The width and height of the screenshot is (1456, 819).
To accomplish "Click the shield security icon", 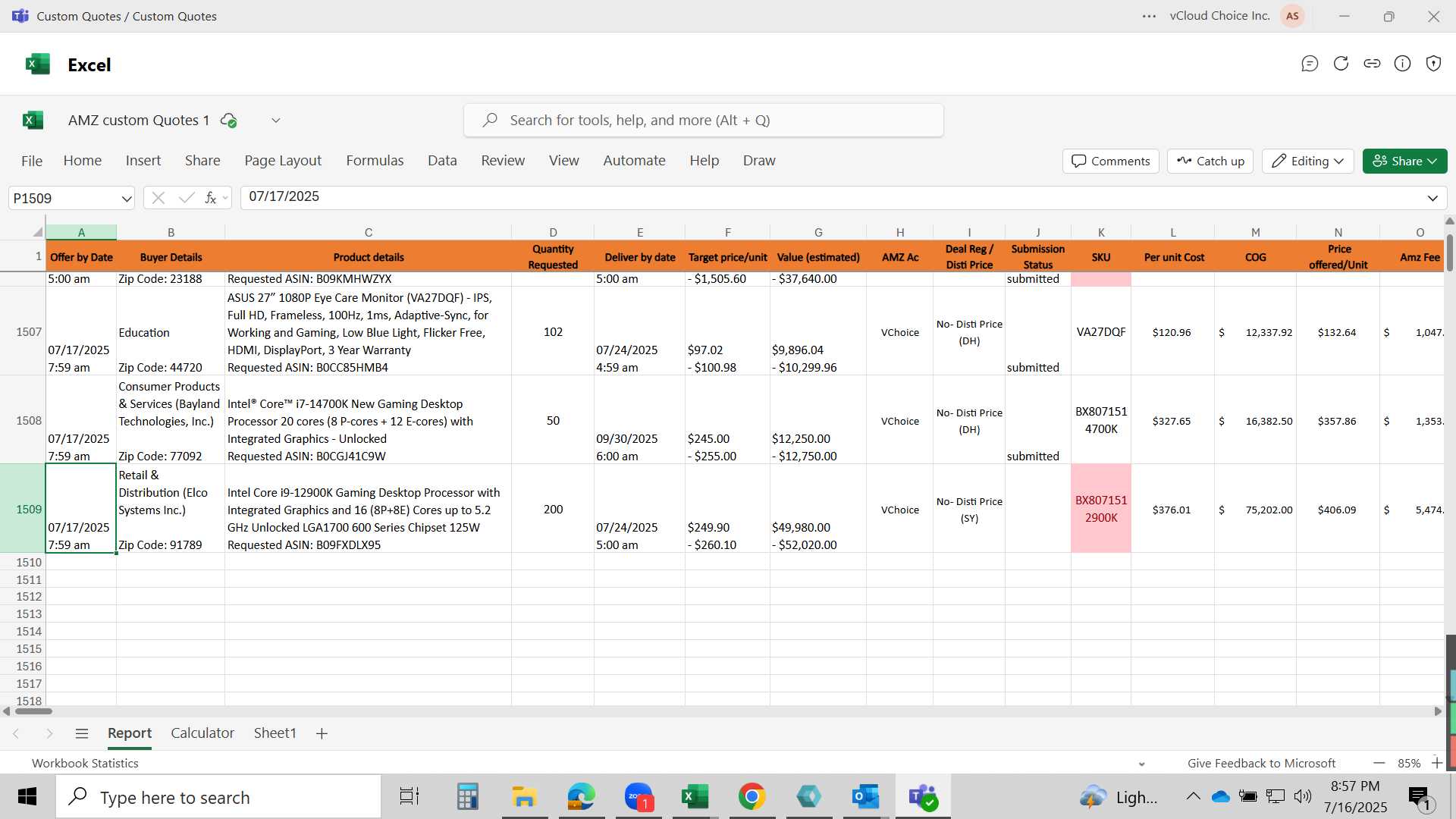I will [x=1433, y=64].
